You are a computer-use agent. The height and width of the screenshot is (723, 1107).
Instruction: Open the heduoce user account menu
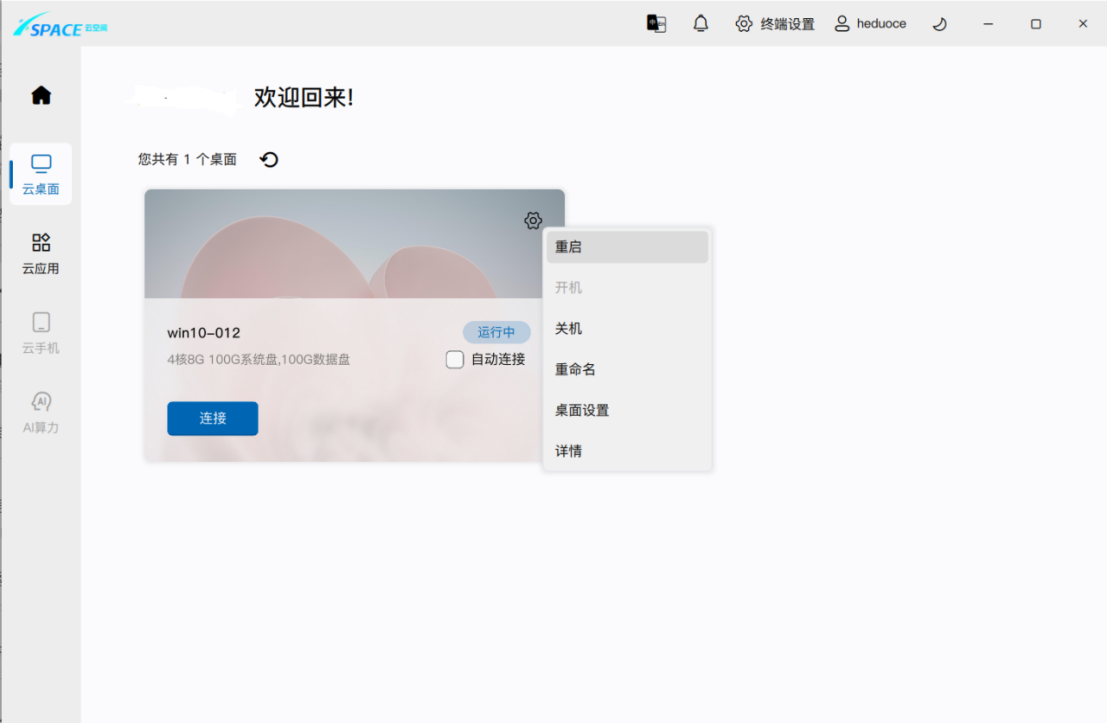tap(870, 24)
